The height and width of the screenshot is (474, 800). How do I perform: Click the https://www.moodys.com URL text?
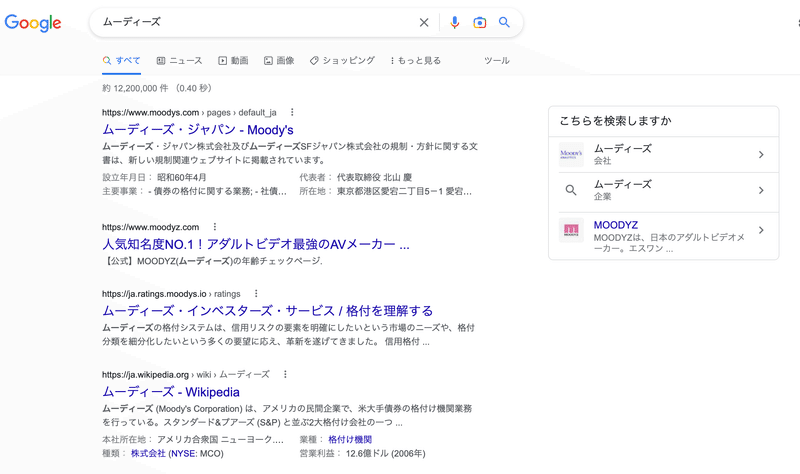(151, 112)
